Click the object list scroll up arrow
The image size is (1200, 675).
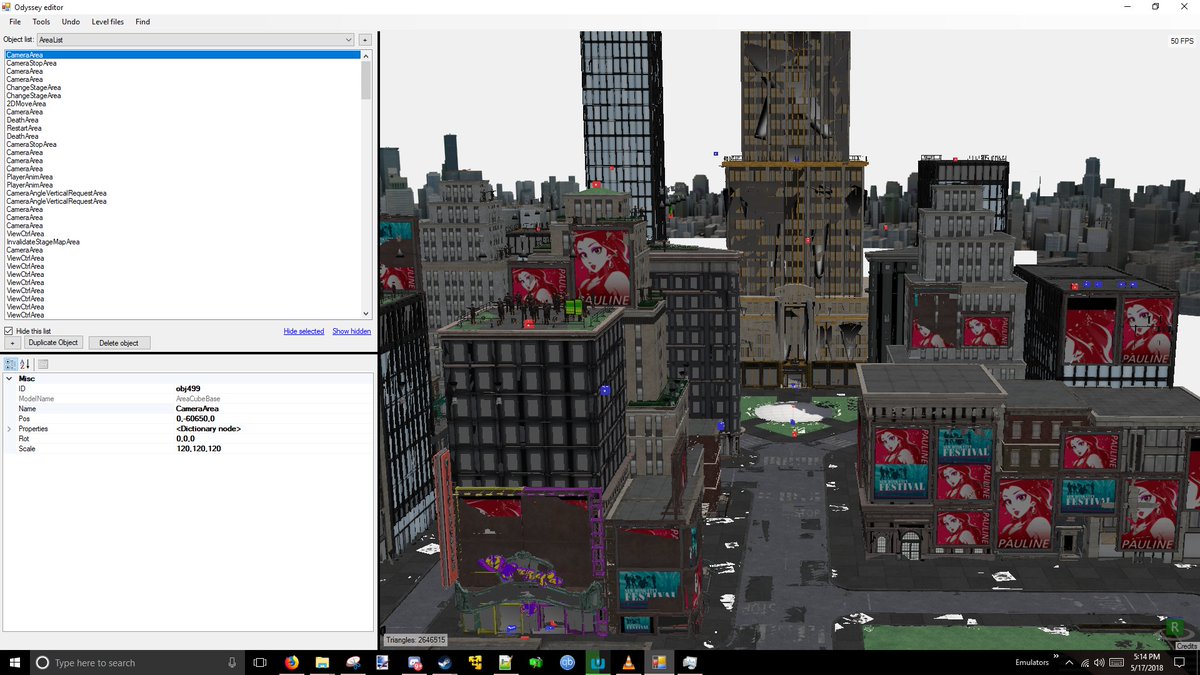coord(366,56)
